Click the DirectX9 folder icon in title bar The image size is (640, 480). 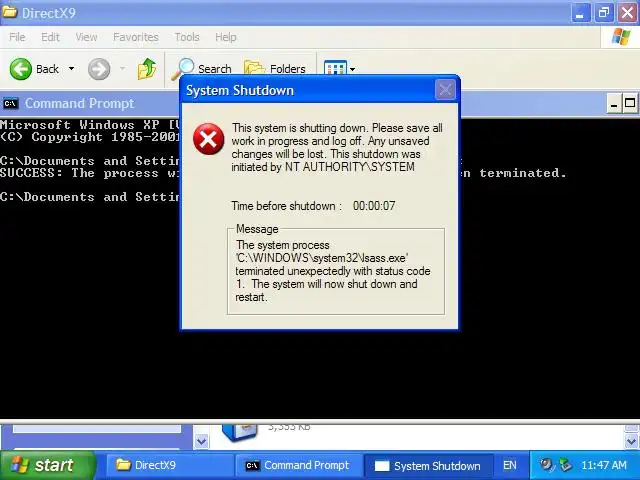point(10,12)
